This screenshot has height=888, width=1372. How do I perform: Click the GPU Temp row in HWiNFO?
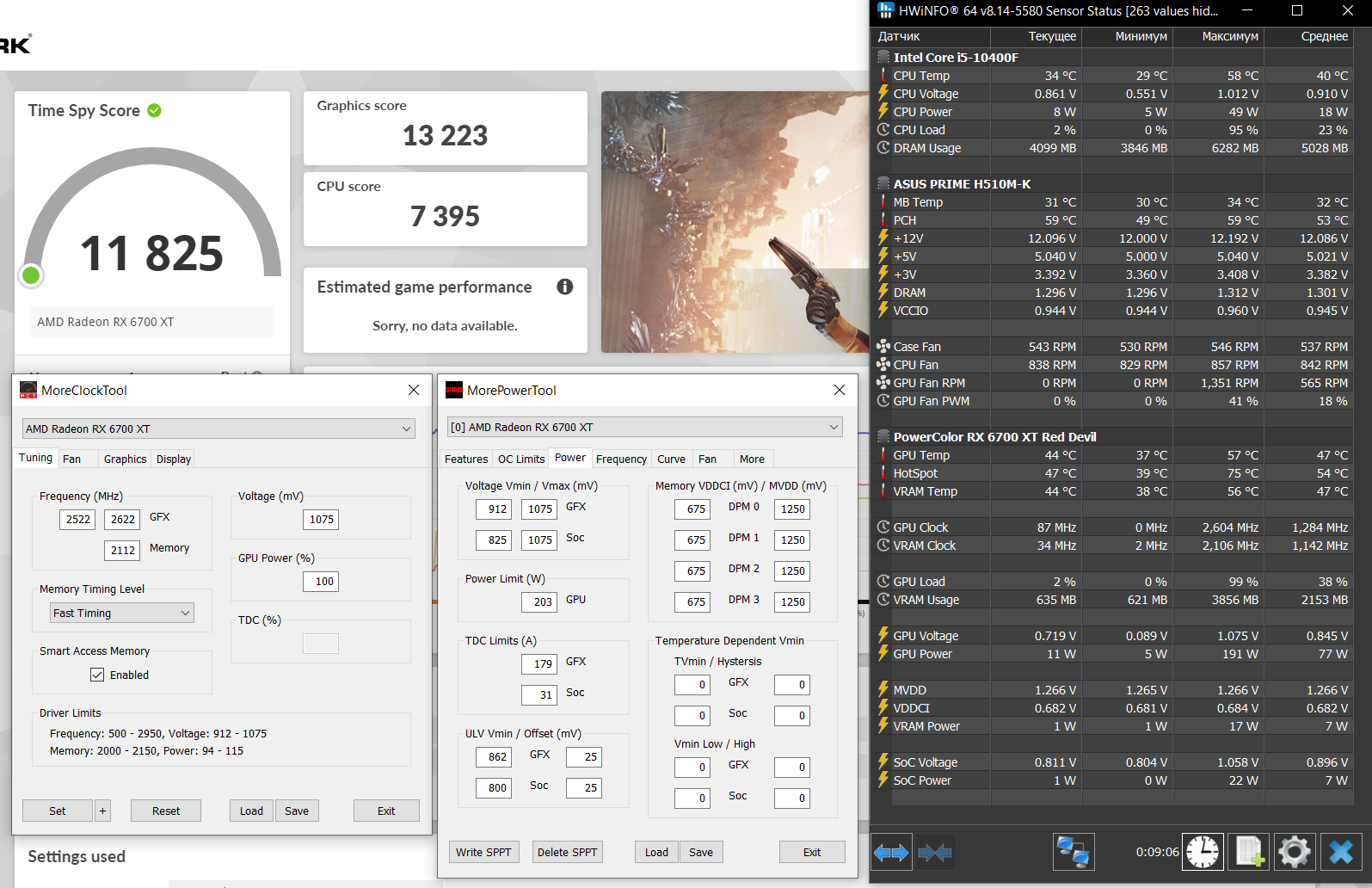pos(1113,455)
